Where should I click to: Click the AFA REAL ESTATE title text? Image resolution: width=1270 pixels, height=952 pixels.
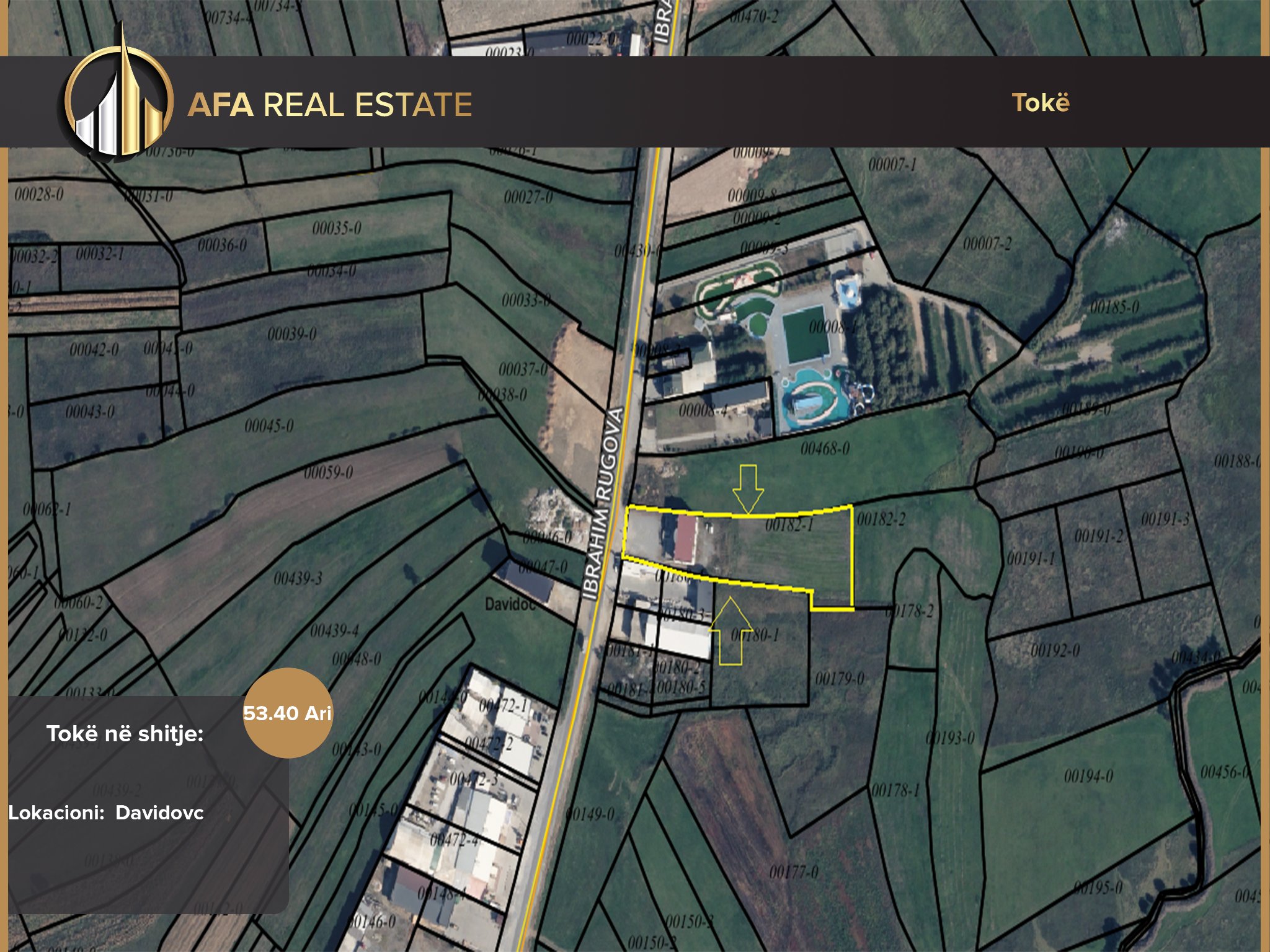pos(330,104)
